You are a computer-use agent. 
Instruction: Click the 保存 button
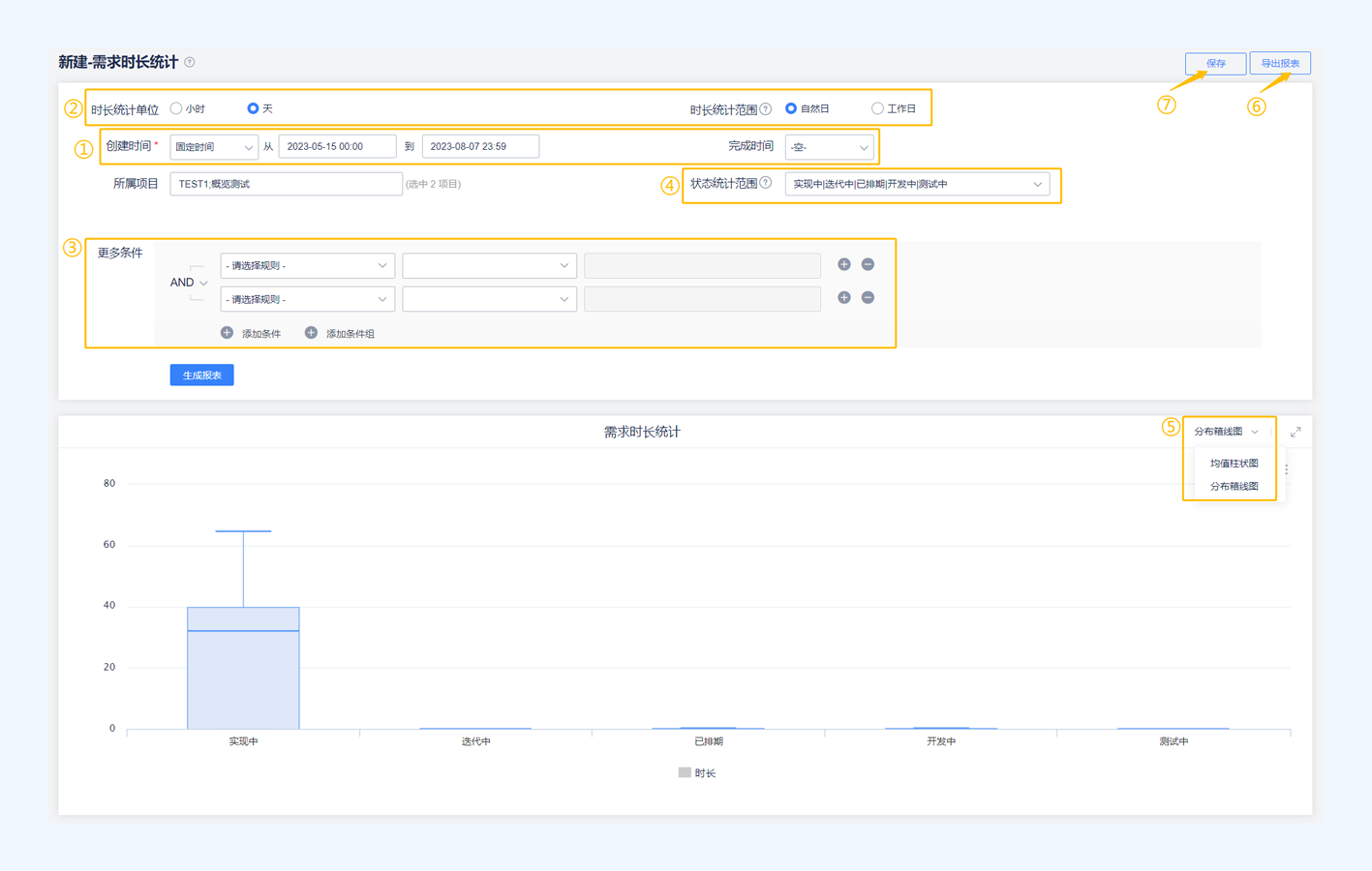(x=1216, y=63)
